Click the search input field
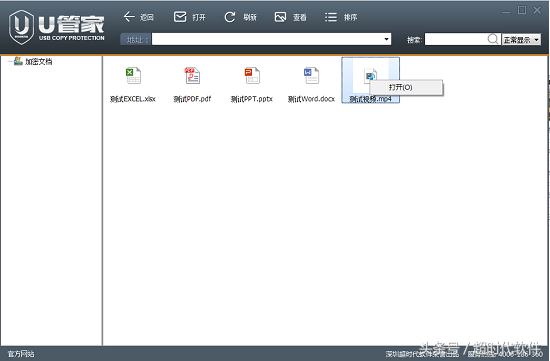550x361 pixels. [x=456, y=39]
